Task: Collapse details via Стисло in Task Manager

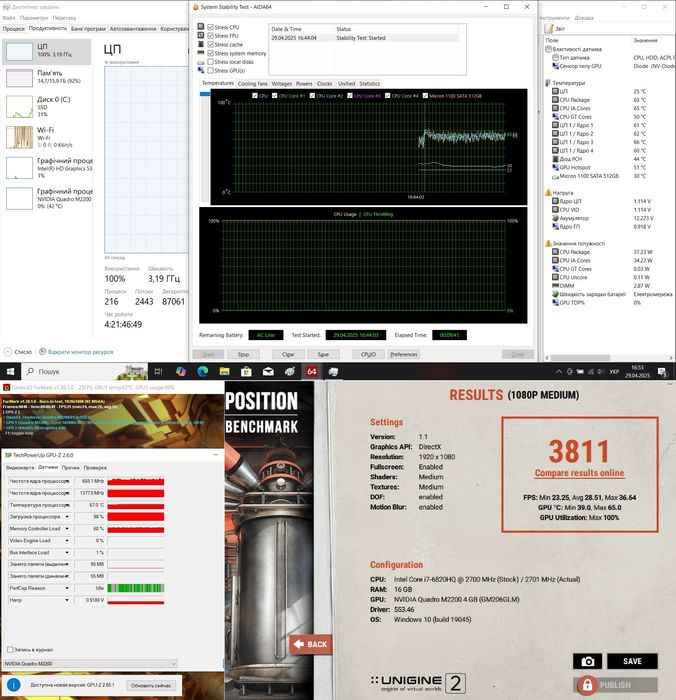Action: point(18,352)
